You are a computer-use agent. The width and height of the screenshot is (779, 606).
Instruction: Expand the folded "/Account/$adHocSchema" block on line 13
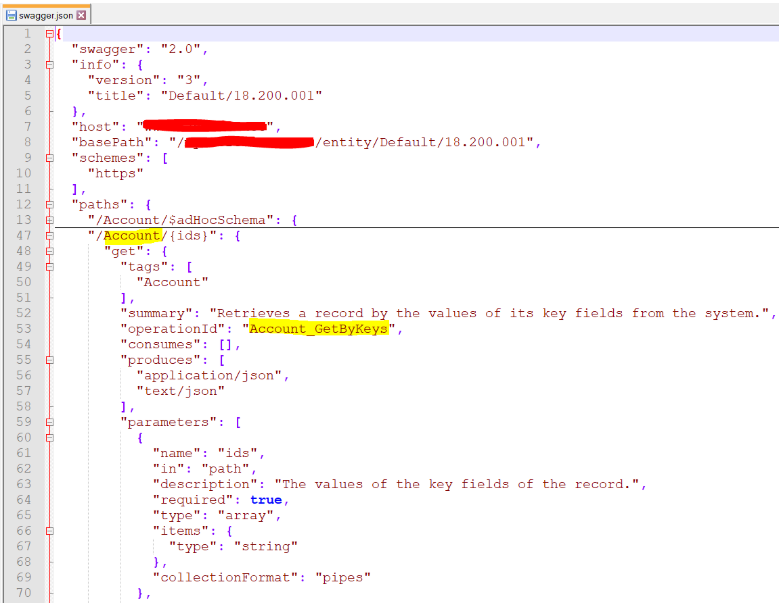coord(50,220)
